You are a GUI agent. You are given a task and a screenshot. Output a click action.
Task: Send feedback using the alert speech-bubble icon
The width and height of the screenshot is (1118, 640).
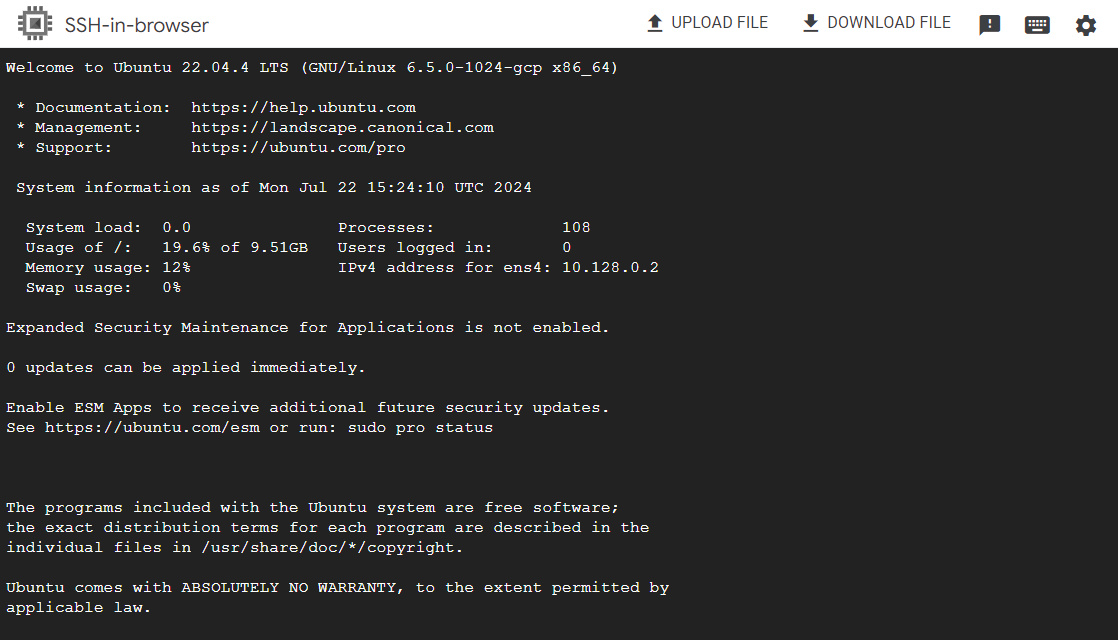[989, 23]
